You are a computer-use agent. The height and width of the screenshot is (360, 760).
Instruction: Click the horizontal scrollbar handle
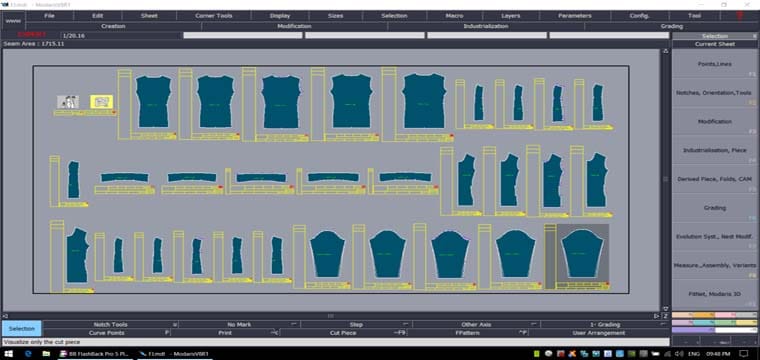(x=331, y=315)
